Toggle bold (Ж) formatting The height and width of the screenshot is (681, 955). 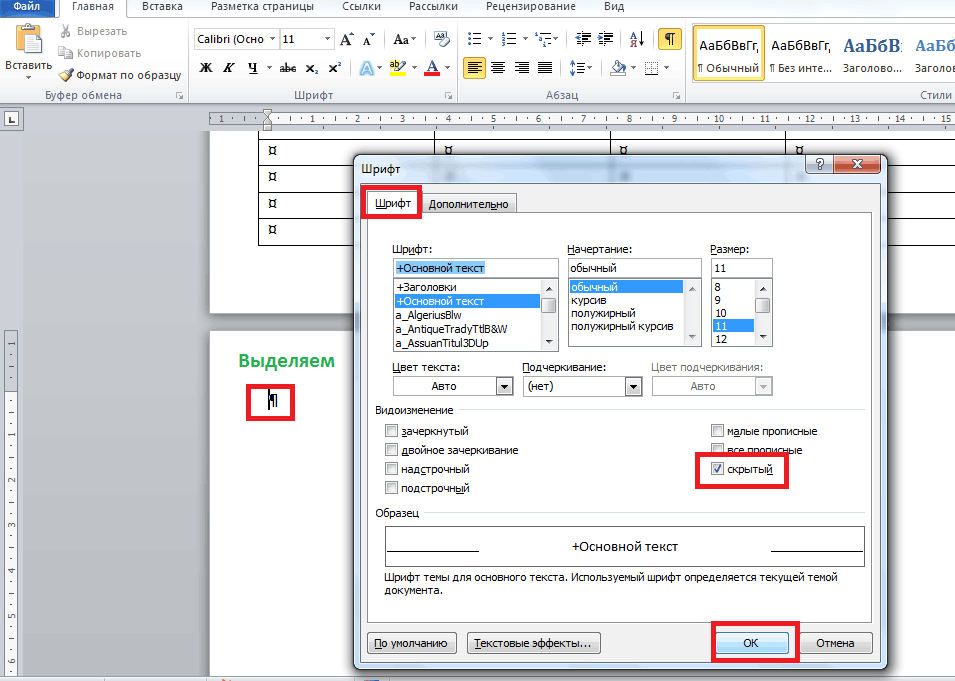click(x=206, y=68)
